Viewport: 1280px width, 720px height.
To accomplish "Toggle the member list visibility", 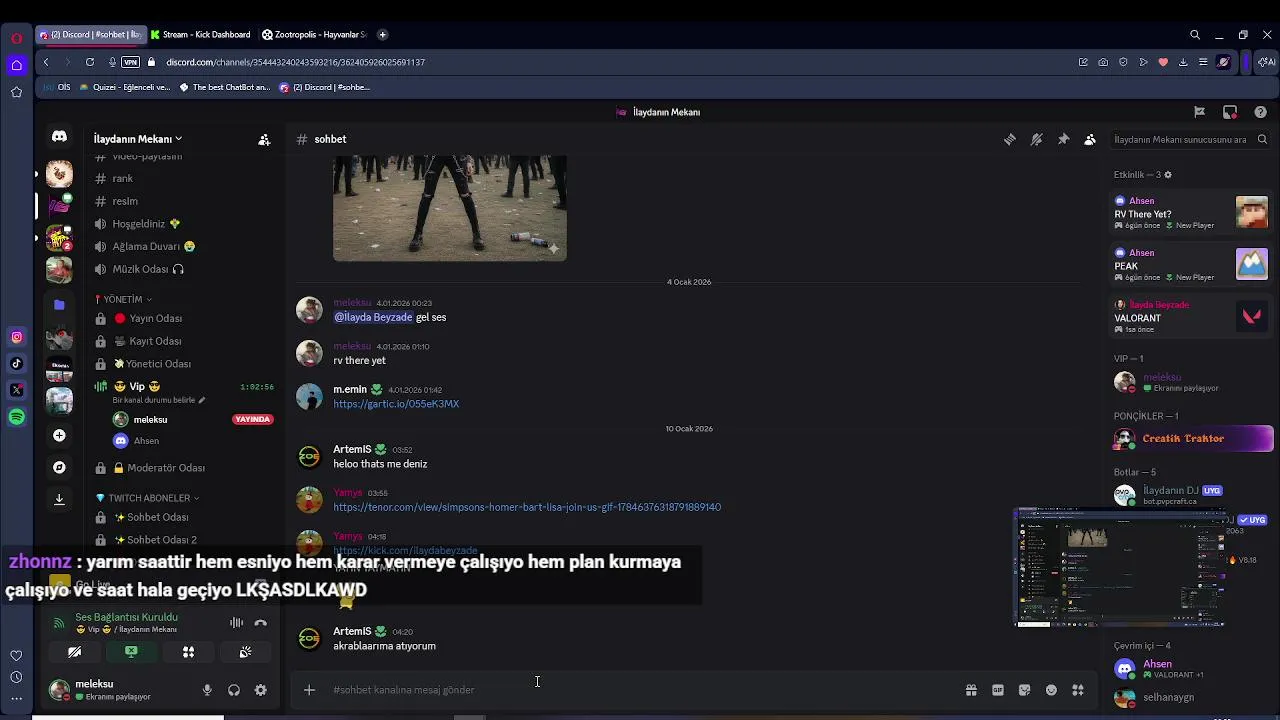I will (1090, 139).
